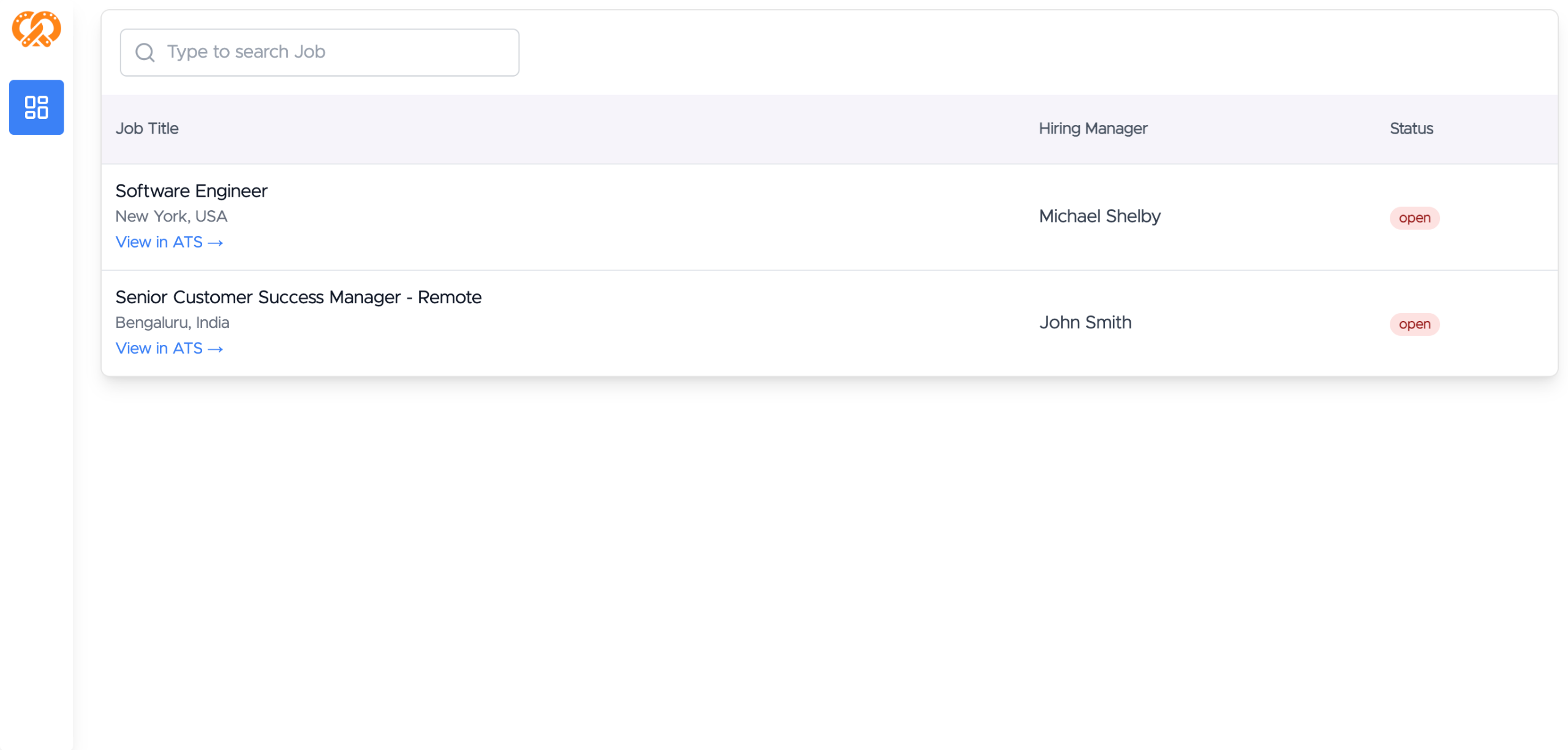
Task: Click the Bengaluru, India location text
Action: (x=172, y=322)
